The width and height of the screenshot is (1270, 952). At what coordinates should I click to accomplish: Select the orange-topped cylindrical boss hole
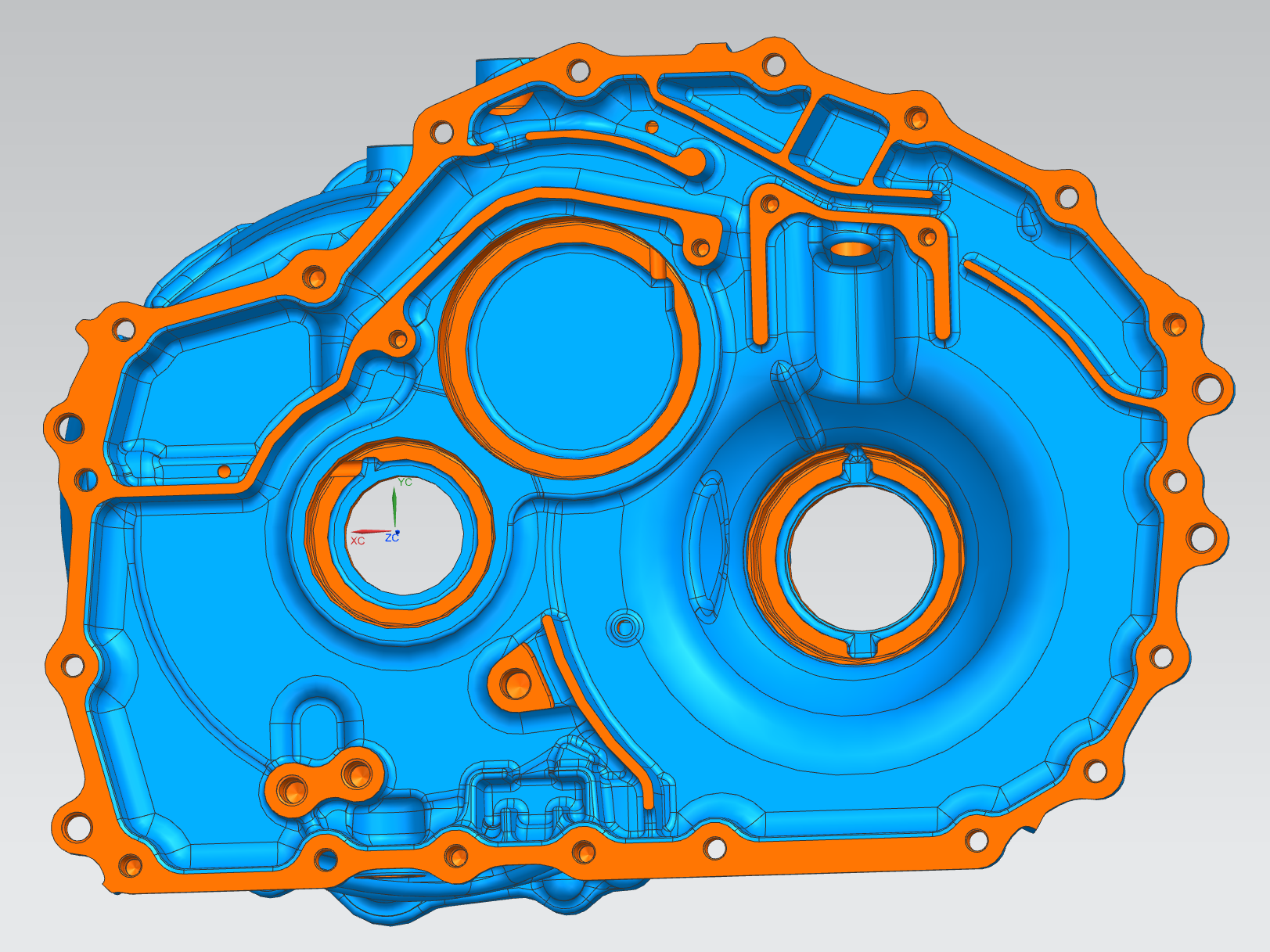point(853,250)
